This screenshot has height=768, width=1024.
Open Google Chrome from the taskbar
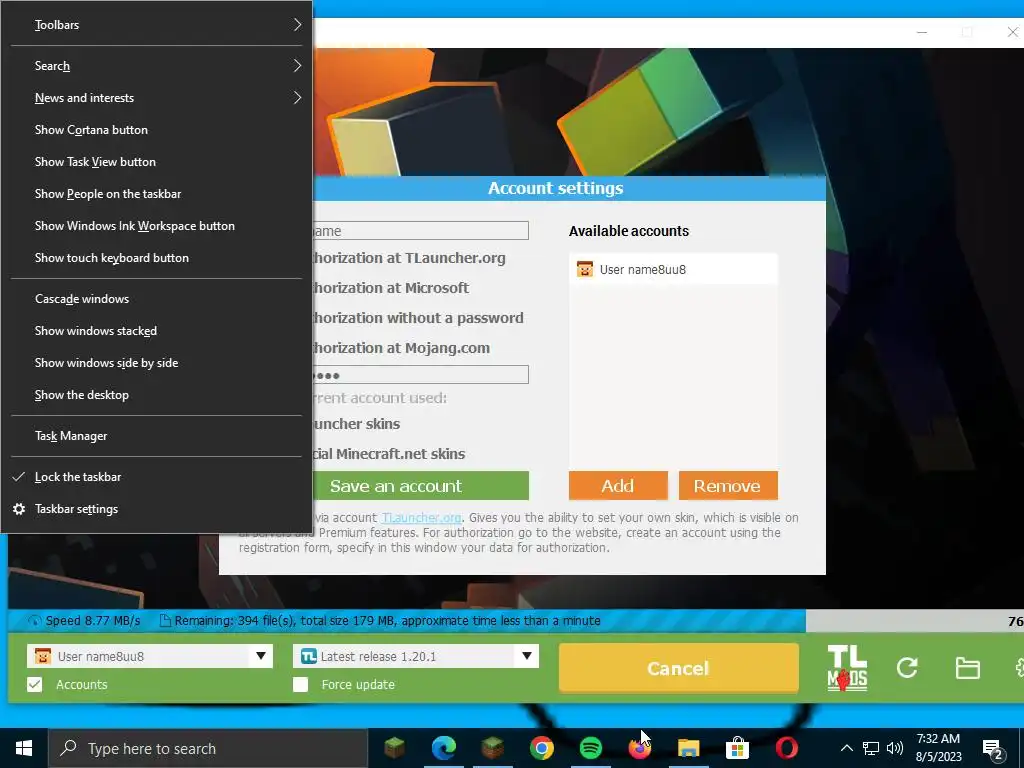[541, 748]
